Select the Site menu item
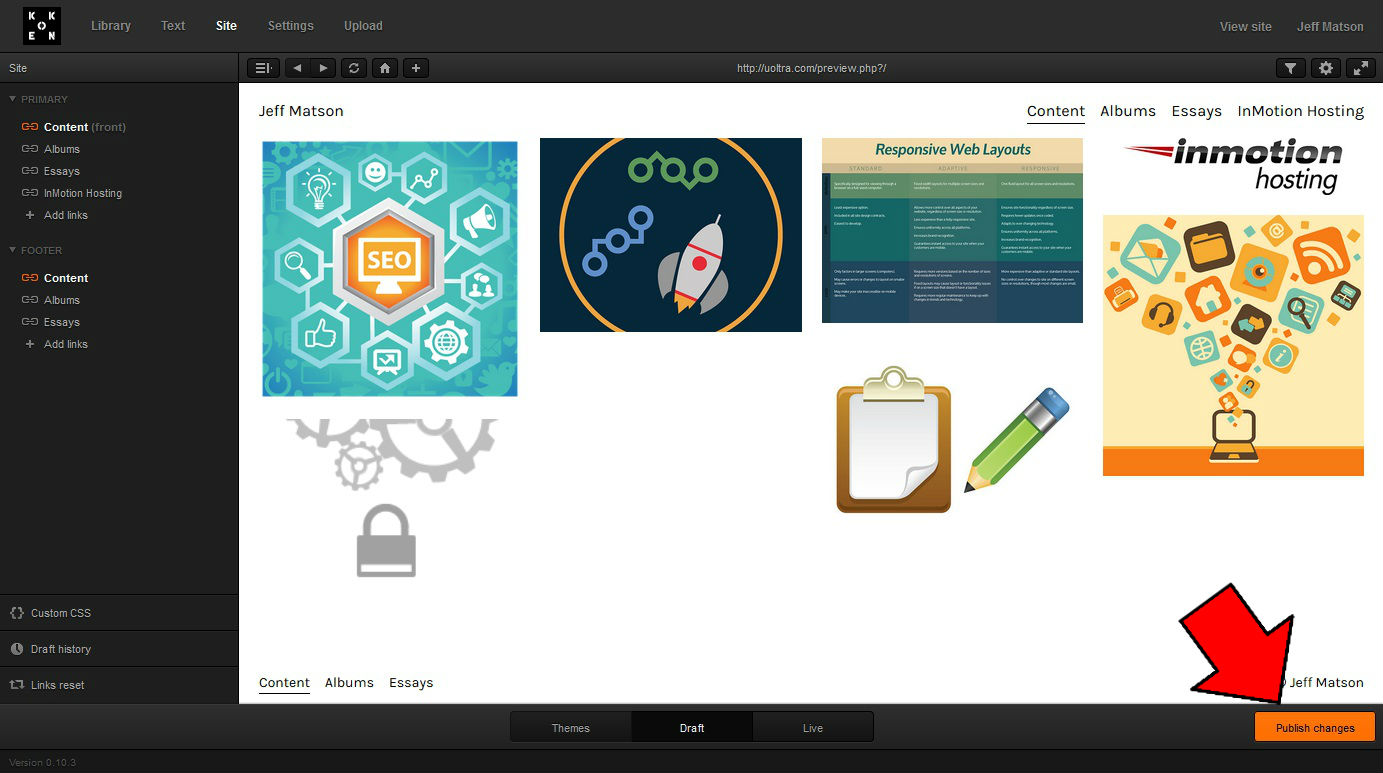Screen dimensions: 1383x773 coord(227,26)
